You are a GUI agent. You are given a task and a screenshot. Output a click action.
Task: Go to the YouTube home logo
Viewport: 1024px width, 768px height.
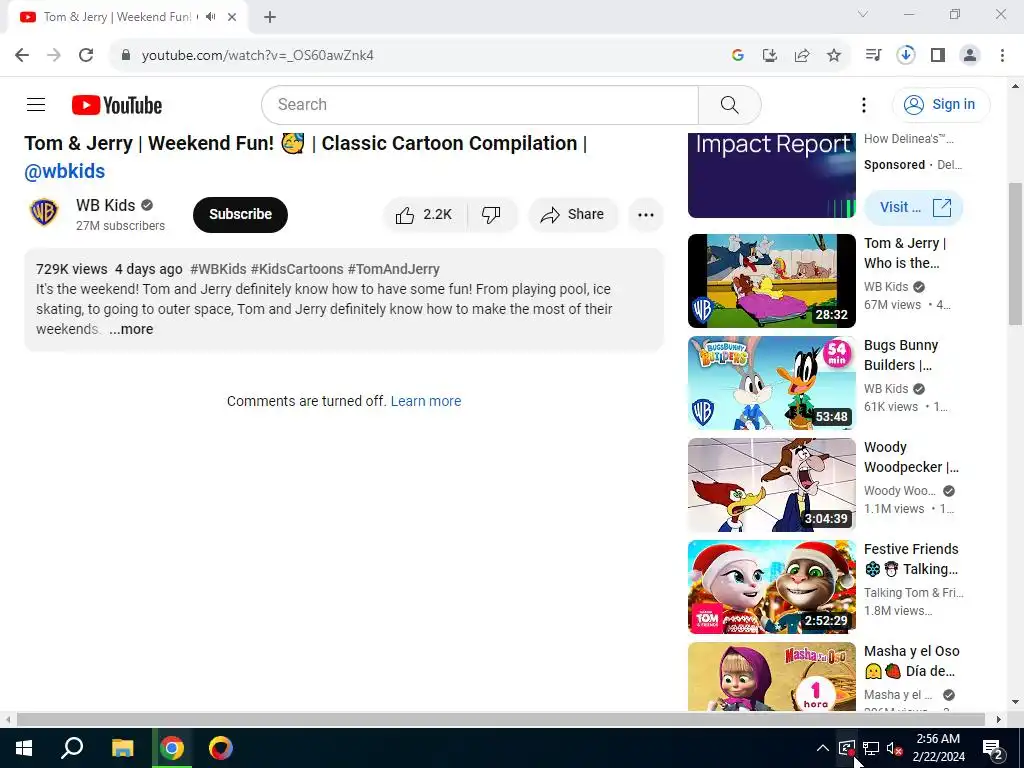pos(117,105)
